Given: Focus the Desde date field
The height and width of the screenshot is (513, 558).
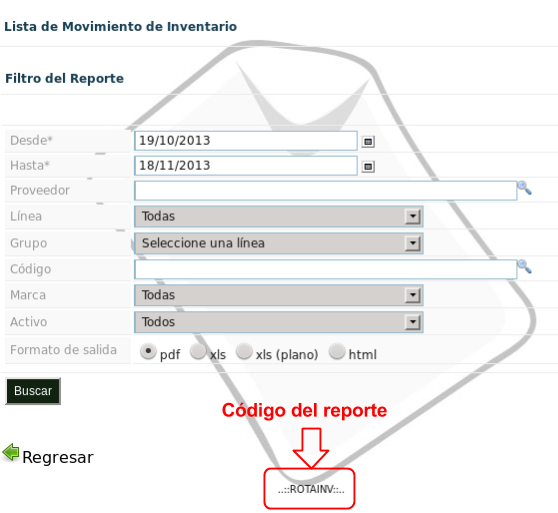Looking at the screenshot, I should 246,141.
